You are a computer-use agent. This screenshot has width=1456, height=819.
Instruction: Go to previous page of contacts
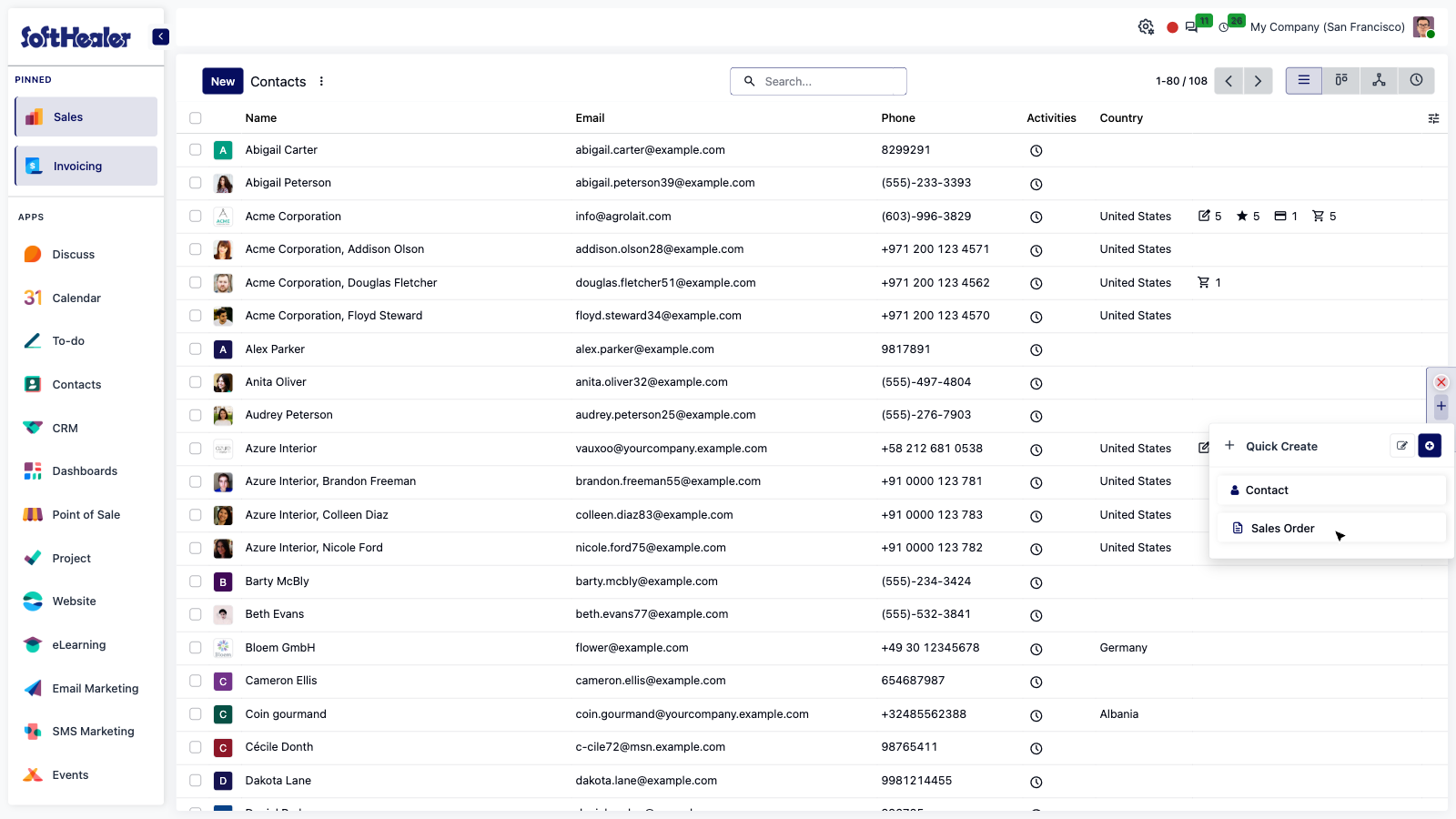click(1228, 81)
